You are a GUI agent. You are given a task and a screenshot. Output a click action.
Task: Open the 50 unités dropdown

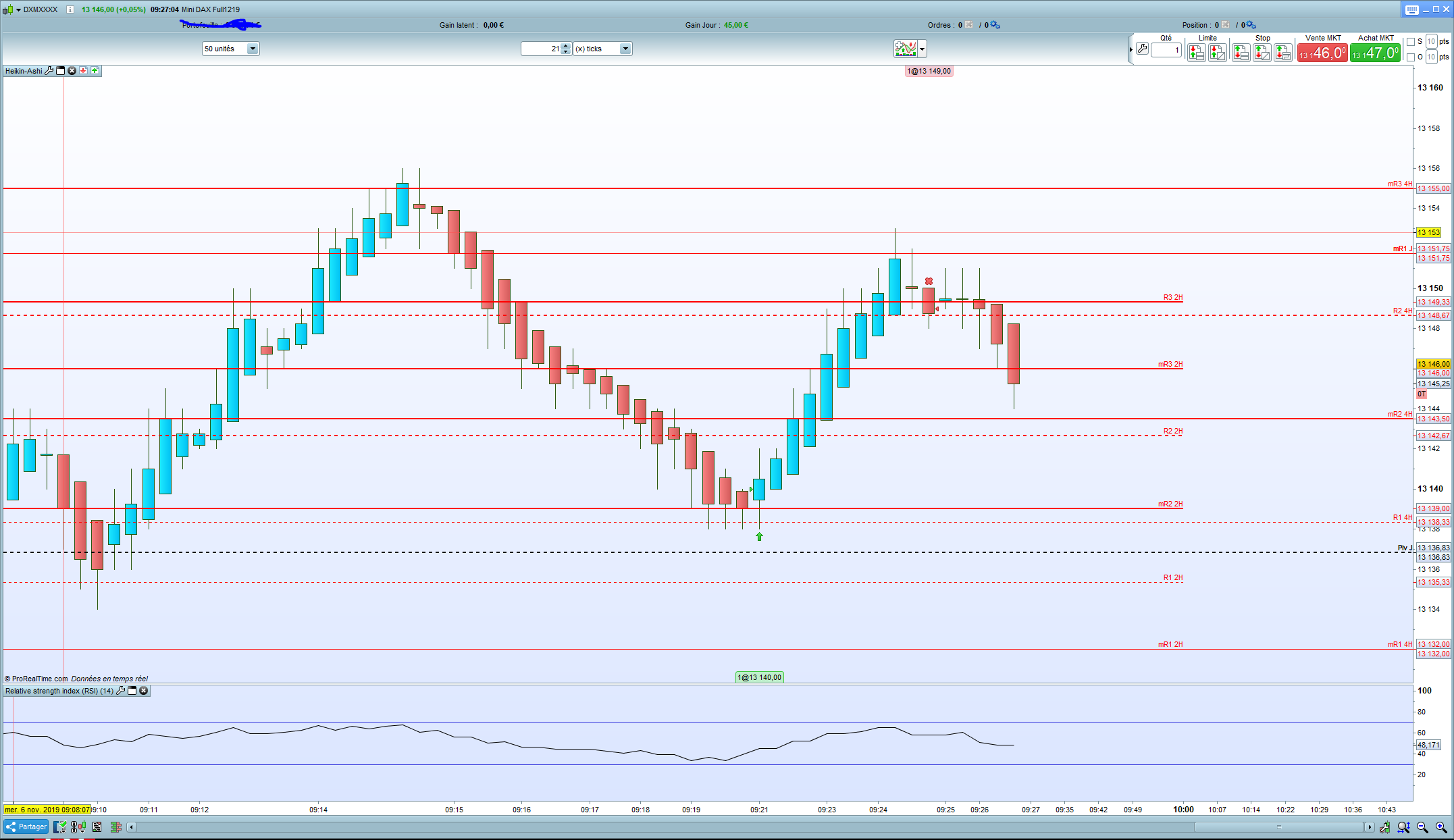252,49
